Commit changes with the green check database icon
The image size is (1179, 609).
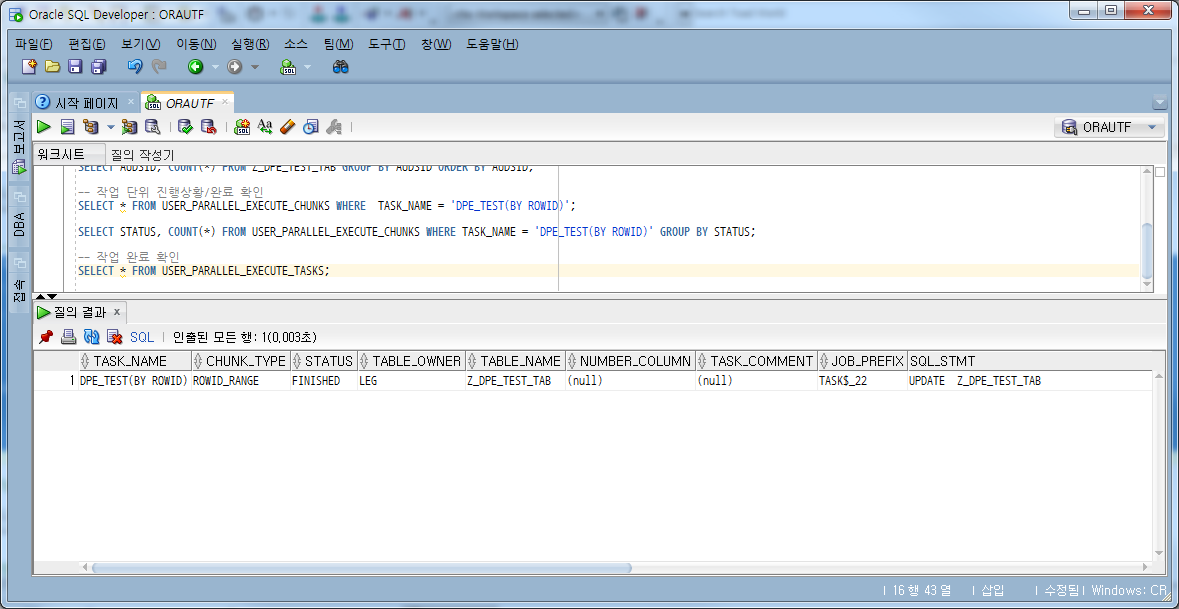(x=186, y=127)
